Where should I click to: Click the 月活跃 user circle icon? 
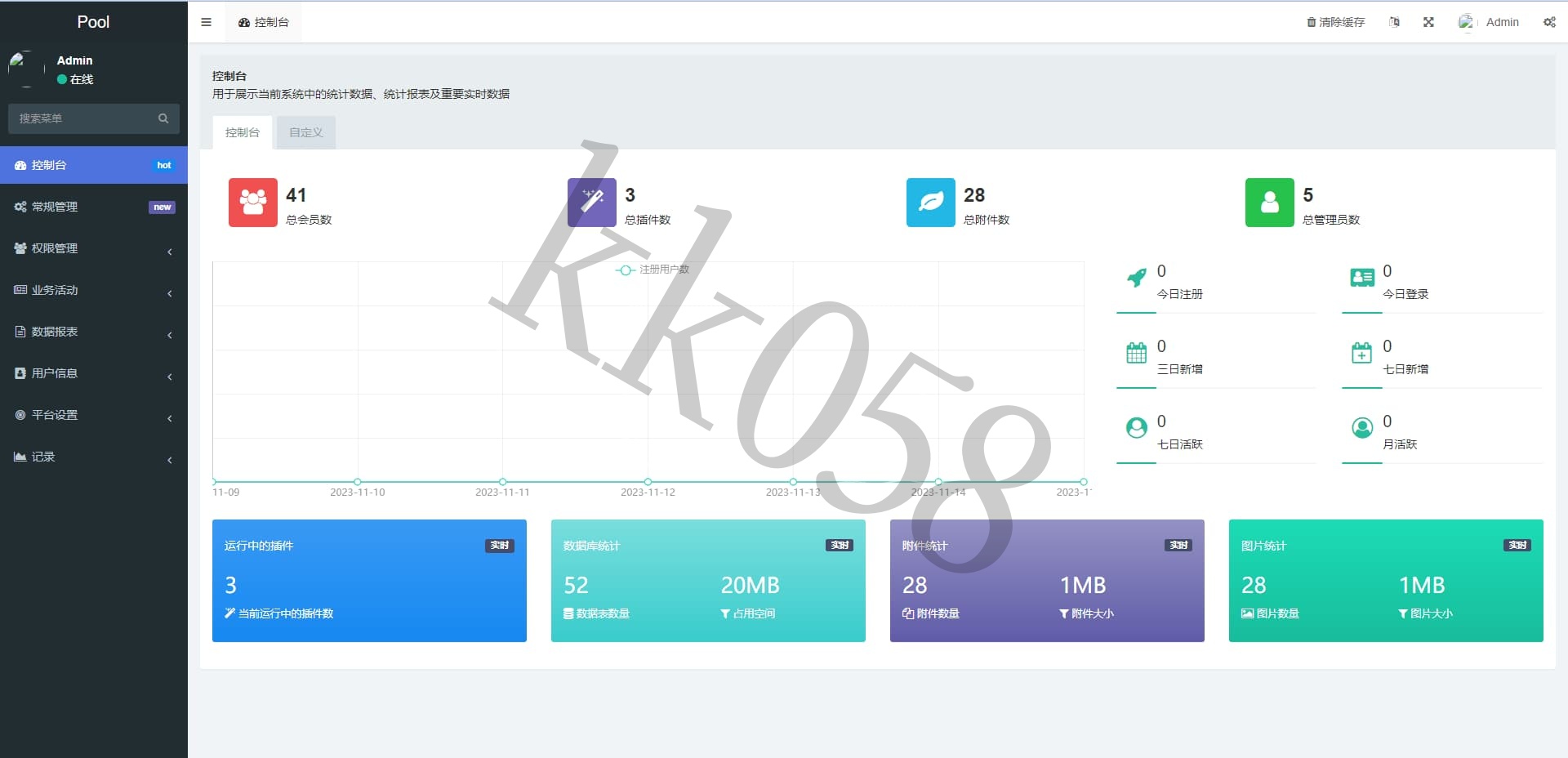[x=1362, y=428]
